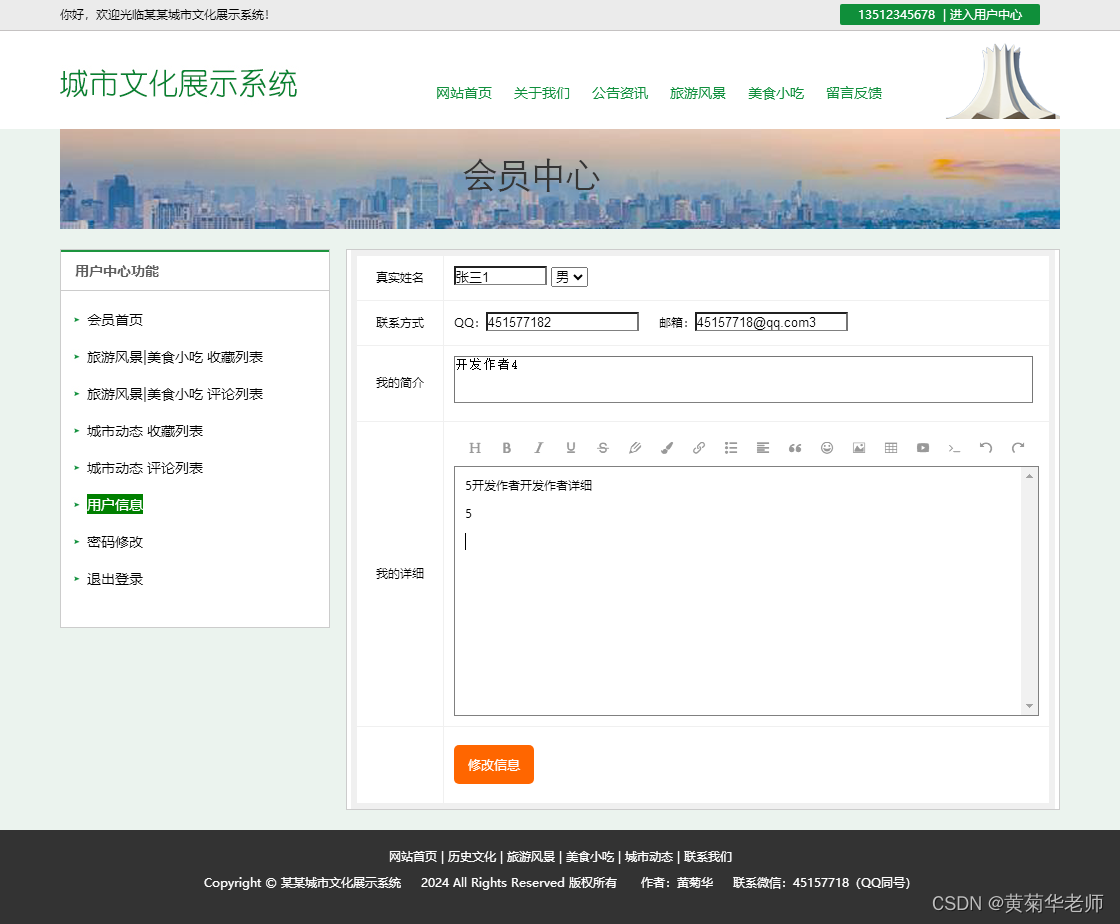
Task: Click 退出登录 in the sidebar
Action: pos(115,579)
